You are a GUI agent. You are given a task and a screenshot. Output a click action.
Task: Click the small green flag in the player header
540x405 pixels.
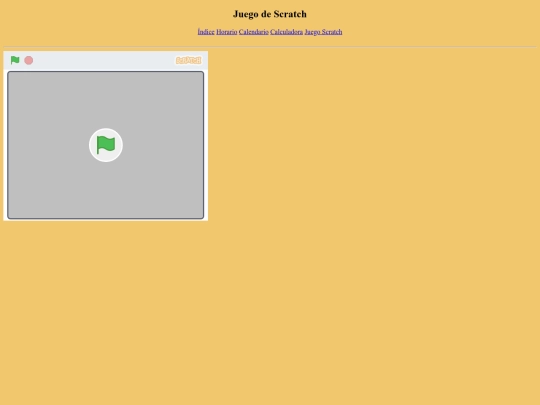15,60
